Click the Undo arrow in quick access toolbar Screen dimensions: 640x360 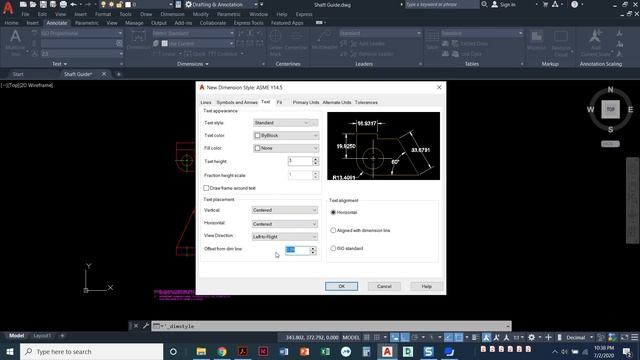coord(73,4)
